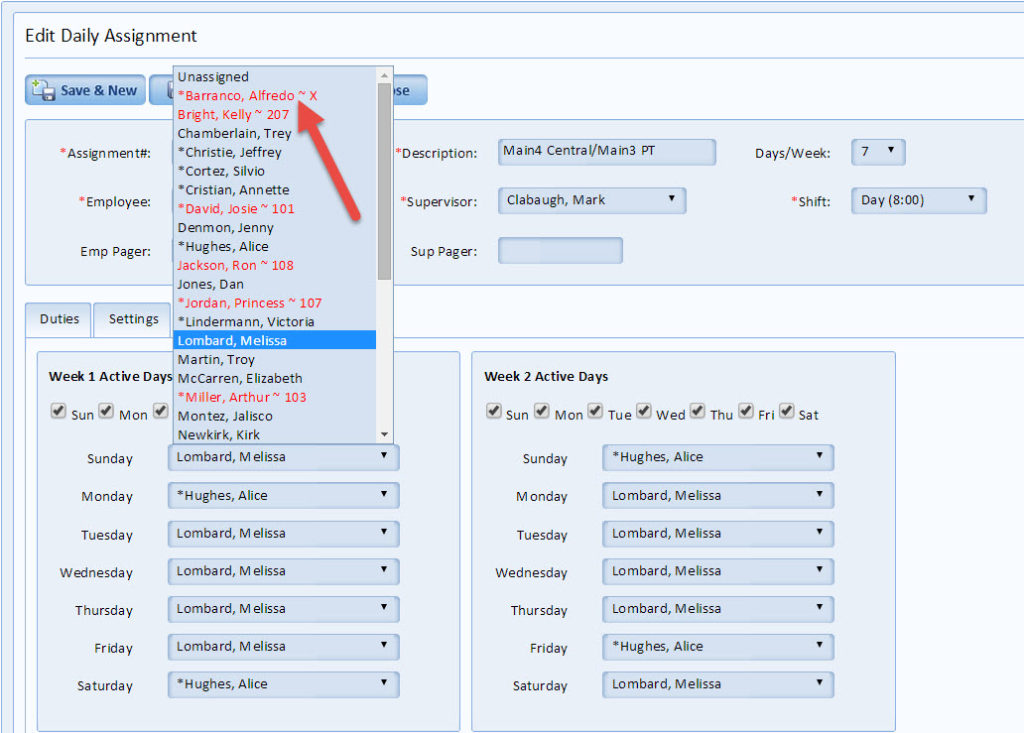Screen dimensions: 1024x733
Task: Toggle Week 2 Thu checkbox
Action: pos(697,412)
